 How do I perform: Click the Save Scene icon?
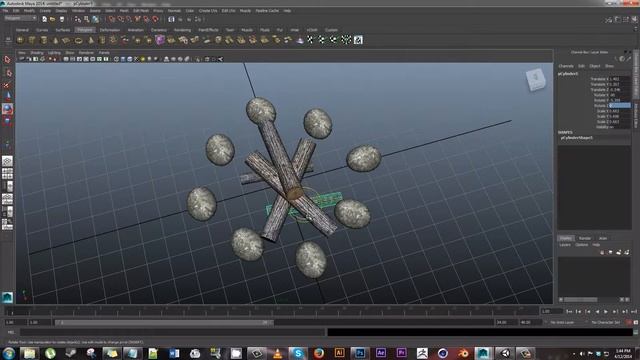click(62, 19)
